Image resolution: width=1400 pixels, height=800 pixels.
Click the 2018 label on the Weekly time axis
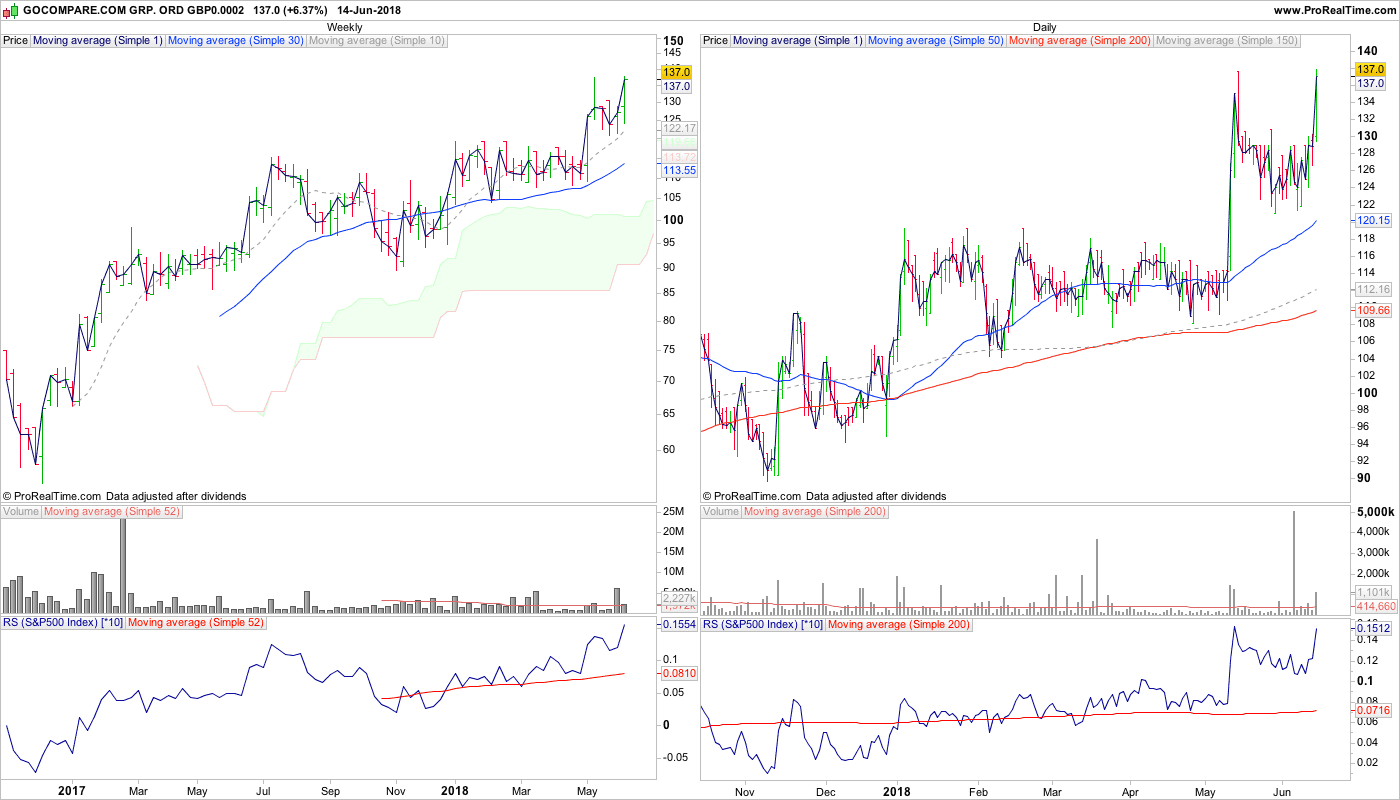tap(456, 790)
